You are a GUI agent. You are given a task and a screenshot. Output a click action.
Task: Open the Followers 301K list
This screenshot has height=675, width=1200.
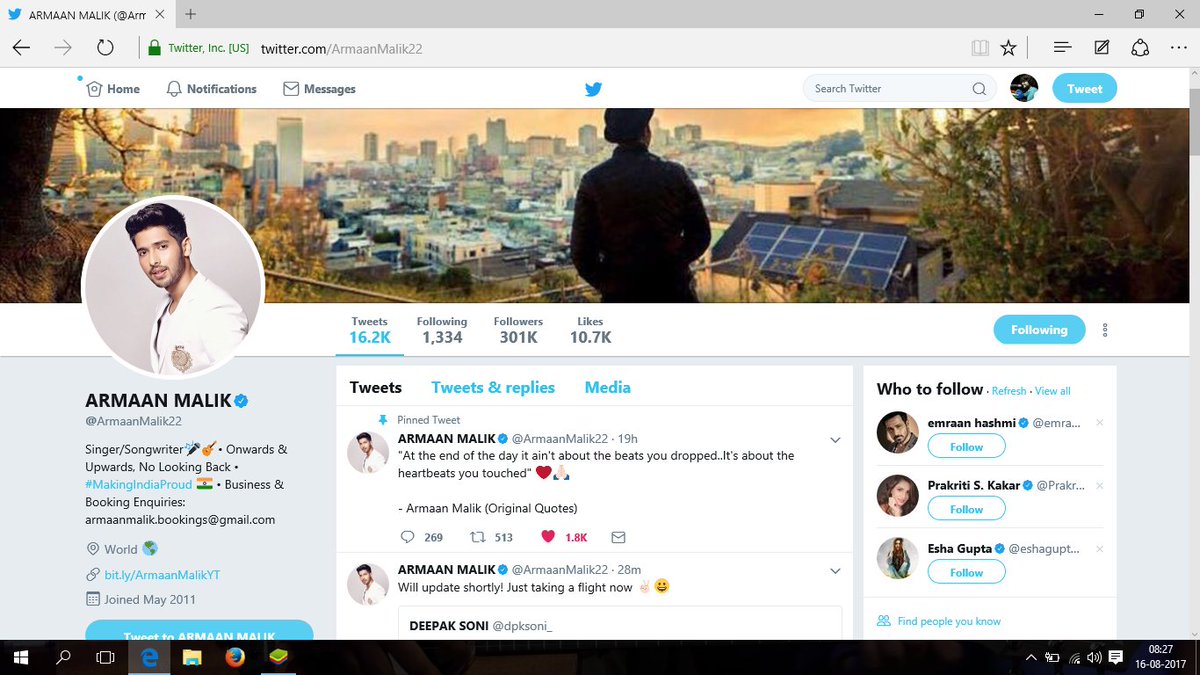(518, 330)
